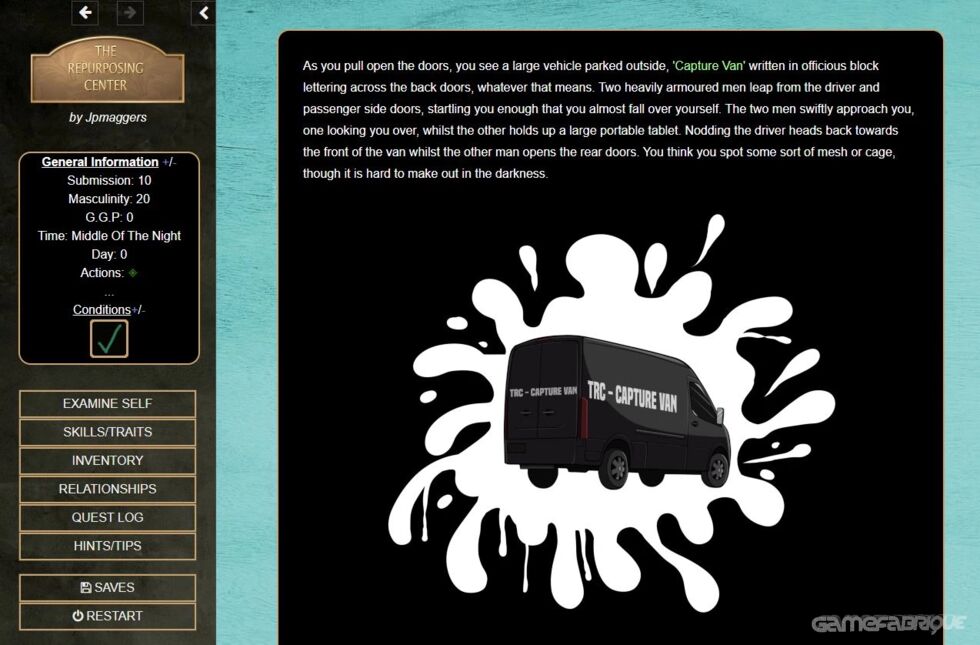This screenshot has height=645, width=980.
Task: Click the 'Submission: 10' stat
Action: (109, 181)
